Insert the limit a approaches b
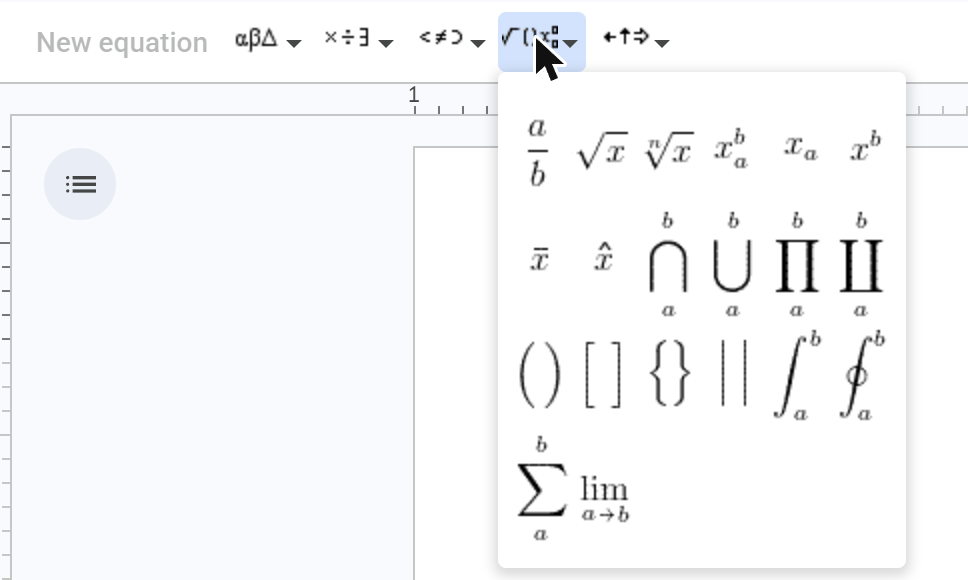Viewport: 968px width, 580px height. 604,499
